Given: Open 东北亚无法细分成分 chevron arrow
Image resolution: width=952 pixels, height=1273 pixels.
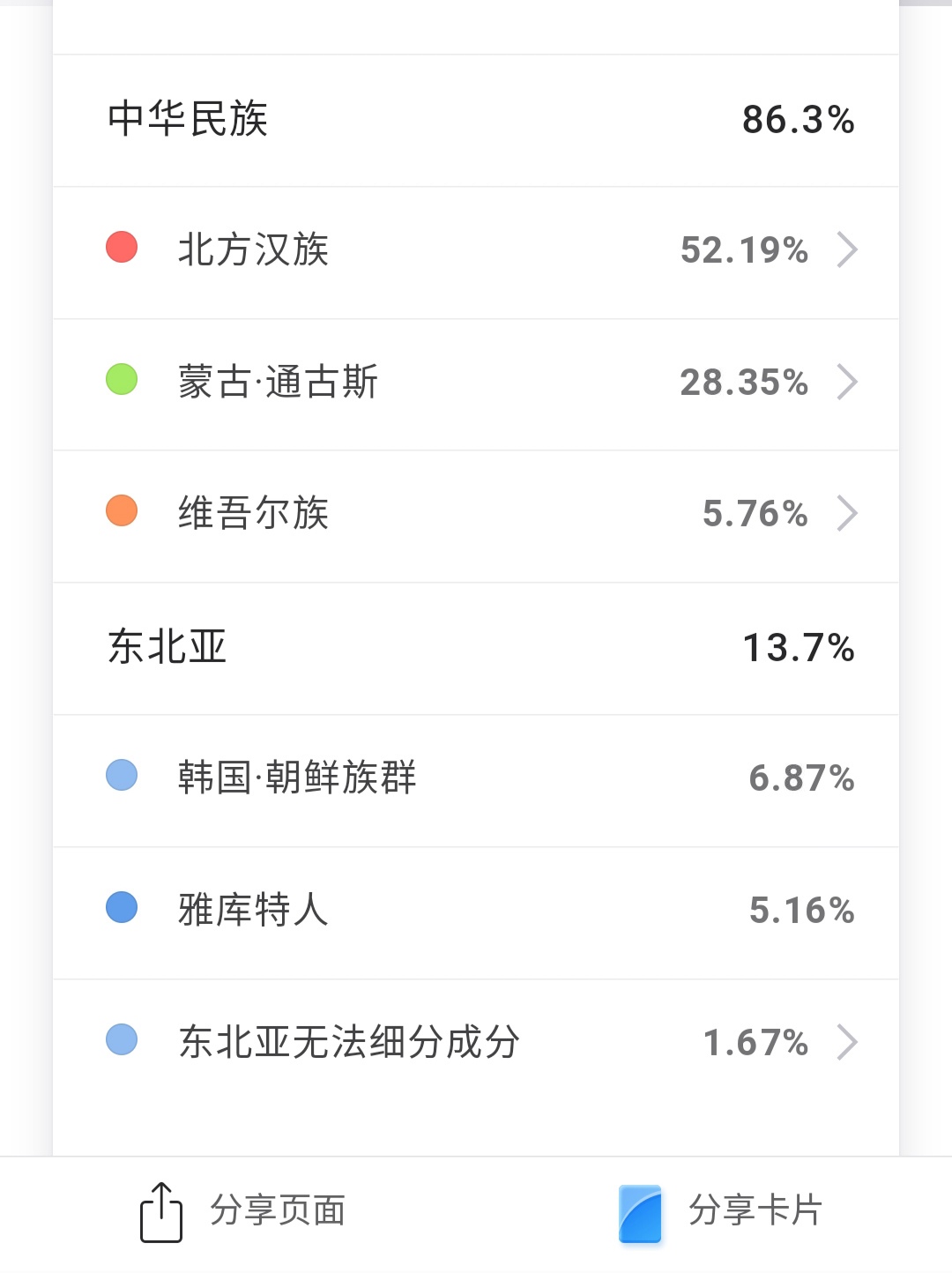Looking at the screenshot, I should pos(846,1042).
